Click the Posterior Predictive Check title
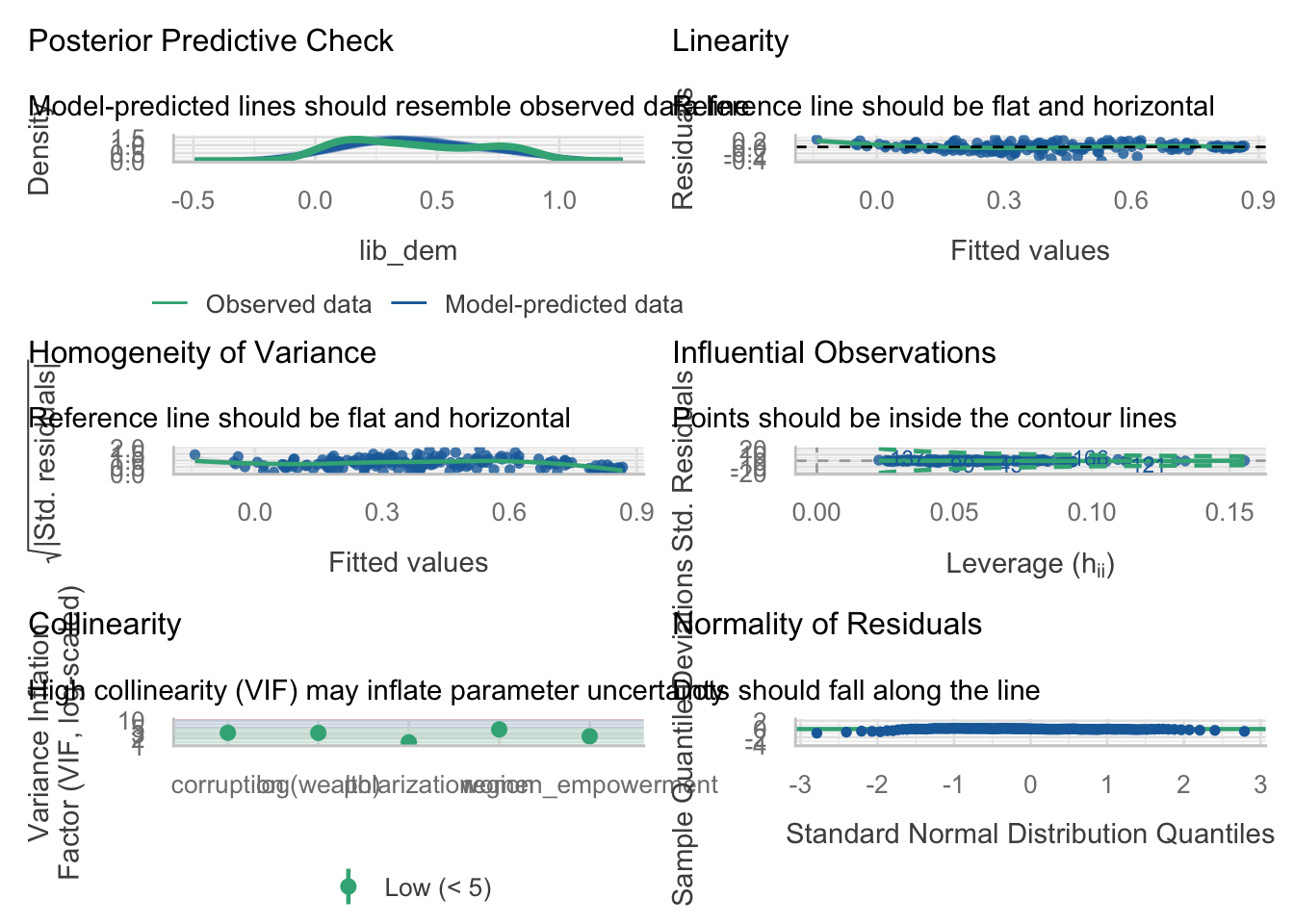1294x924 pixels. (x=211, y=41)
